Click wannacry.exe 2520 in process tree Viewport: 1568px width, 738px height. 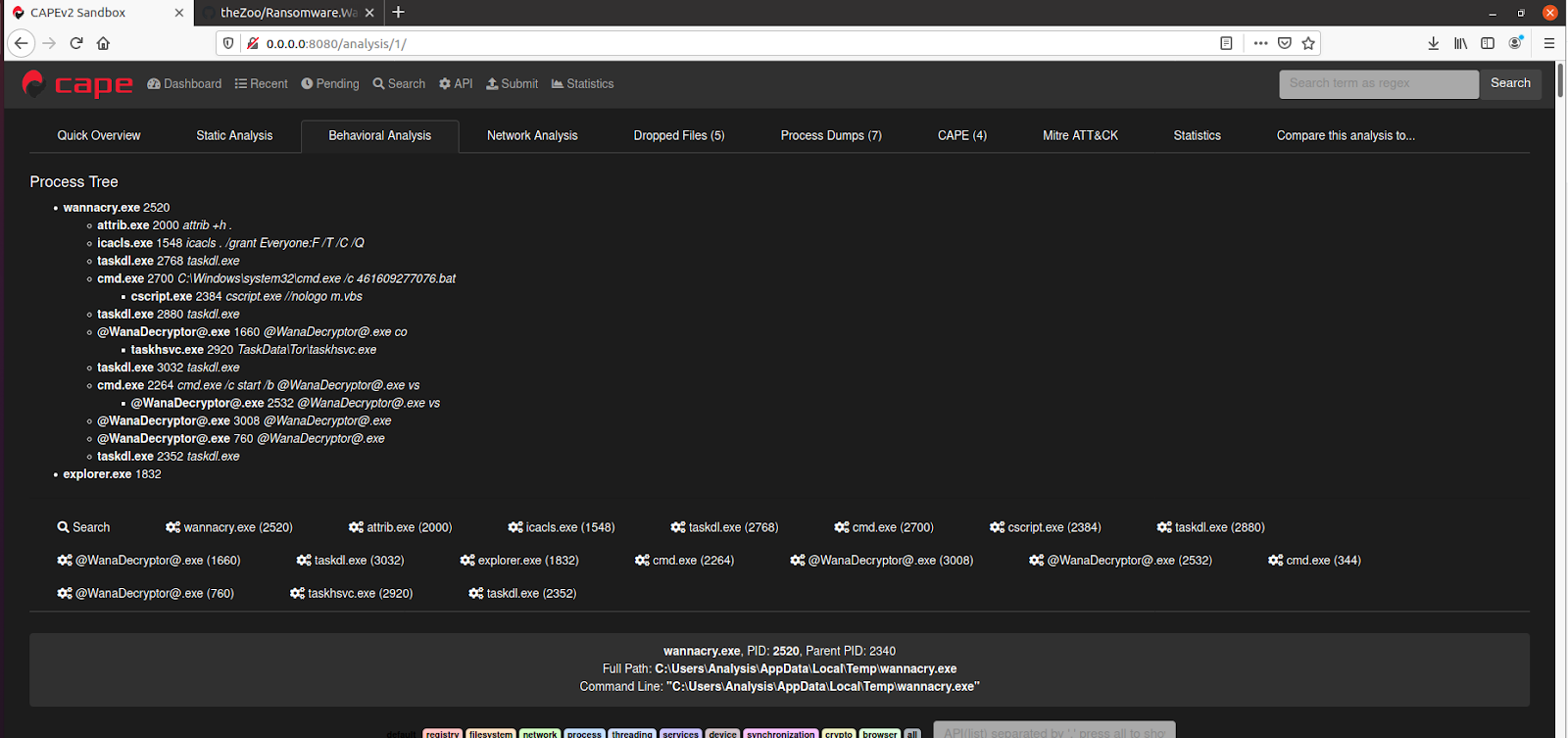(117, 208)
